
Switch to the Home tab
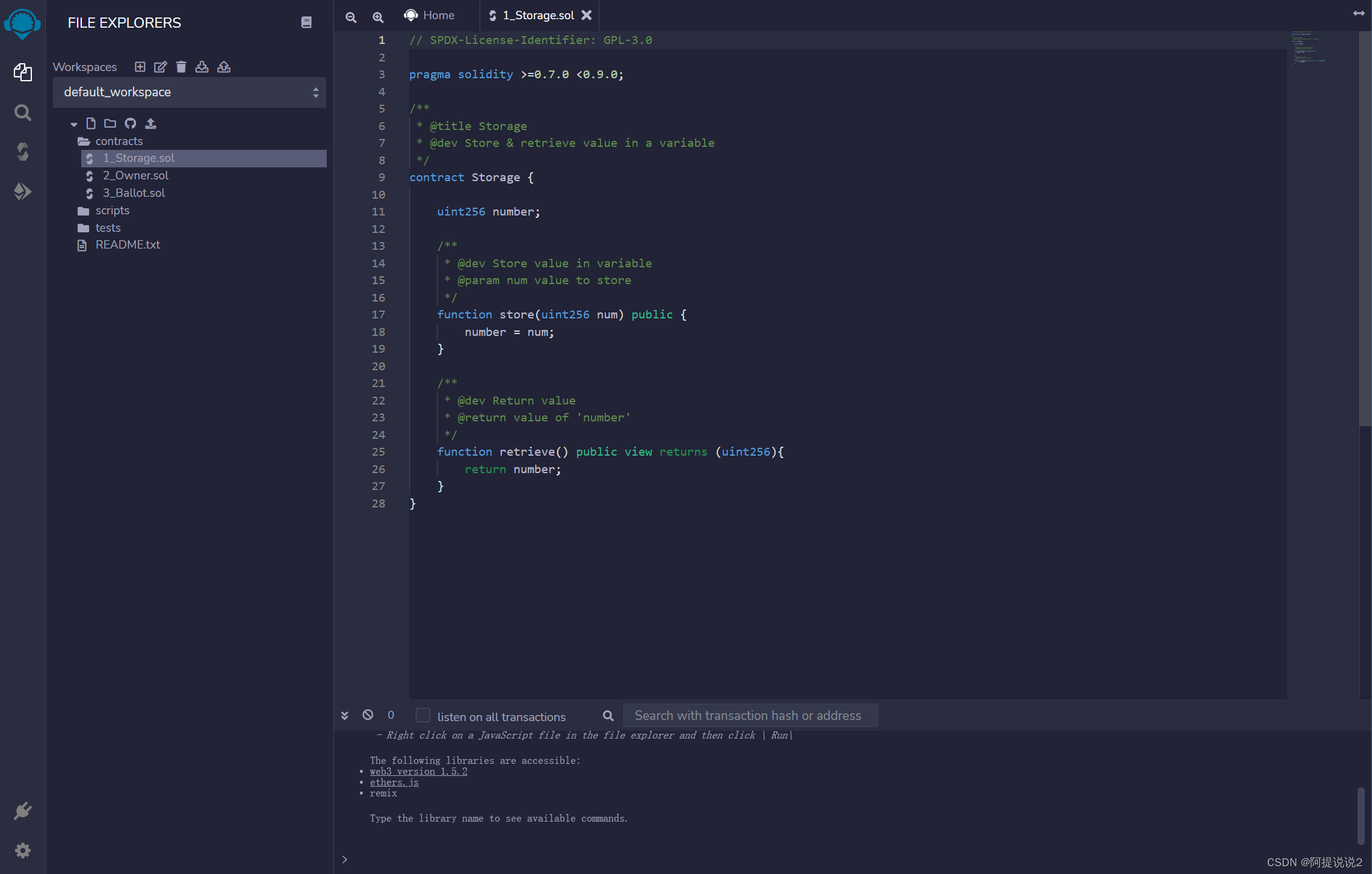tap(430, 16)
